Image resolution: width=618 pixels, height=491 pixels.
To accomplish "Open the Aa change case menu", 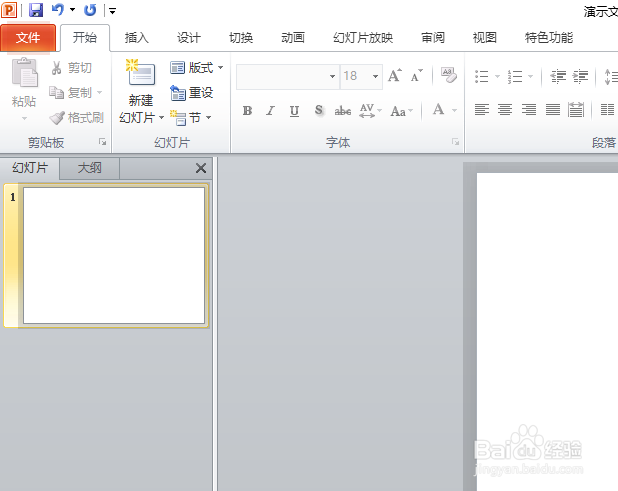I will click(402, 112).
